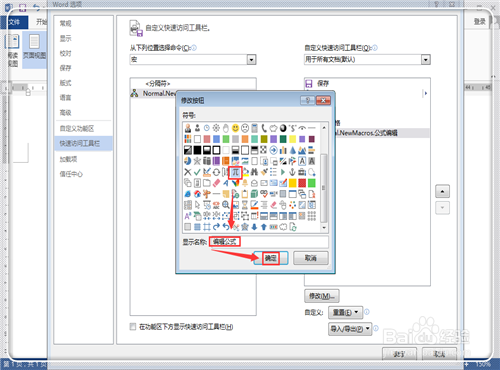
Task: Open the 加载项 category
Action: tap(68, 159)
